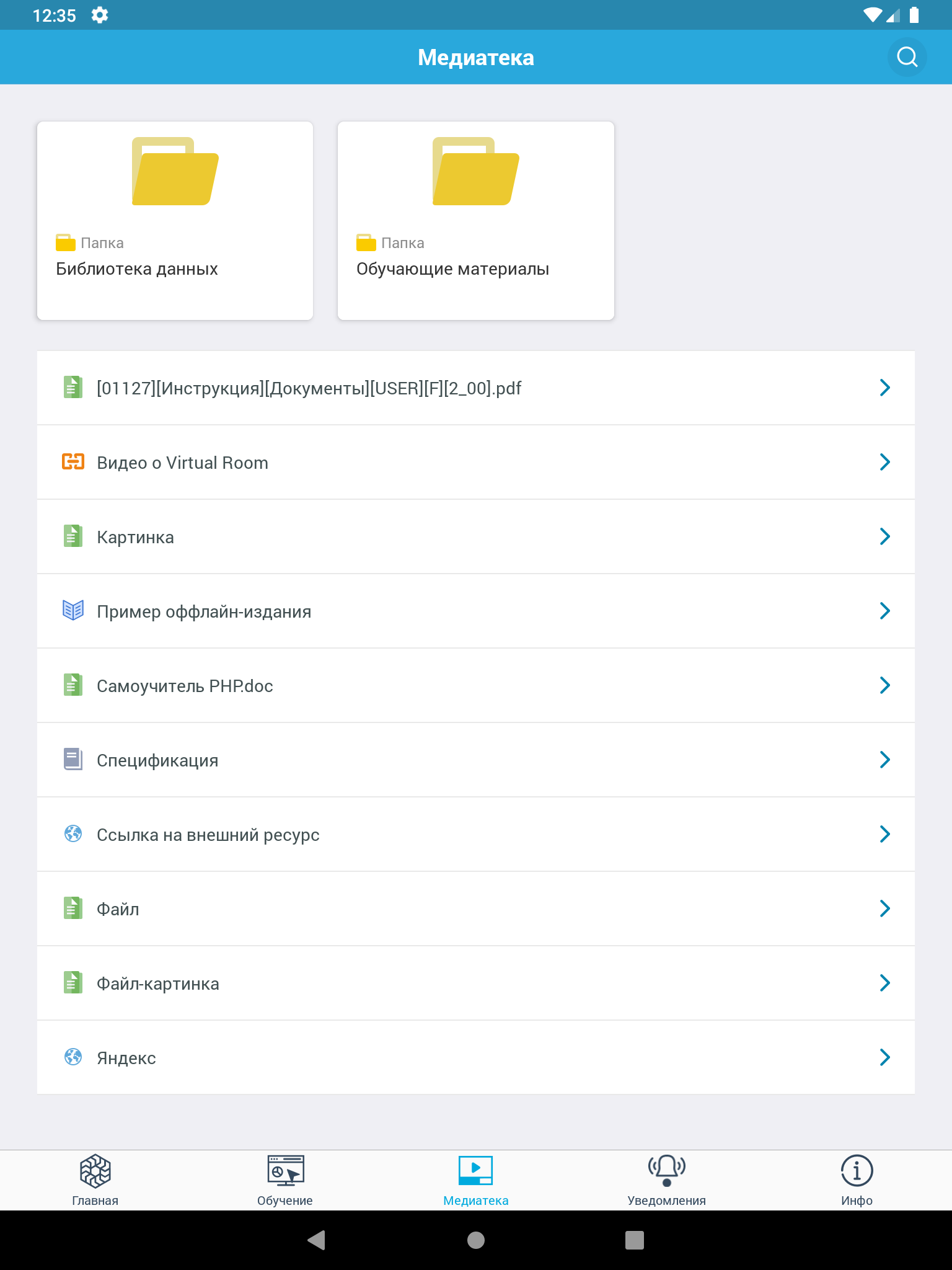952x1270 pixels.
Task: Open the Яндекс link text
Action: tap(126, 1058)
